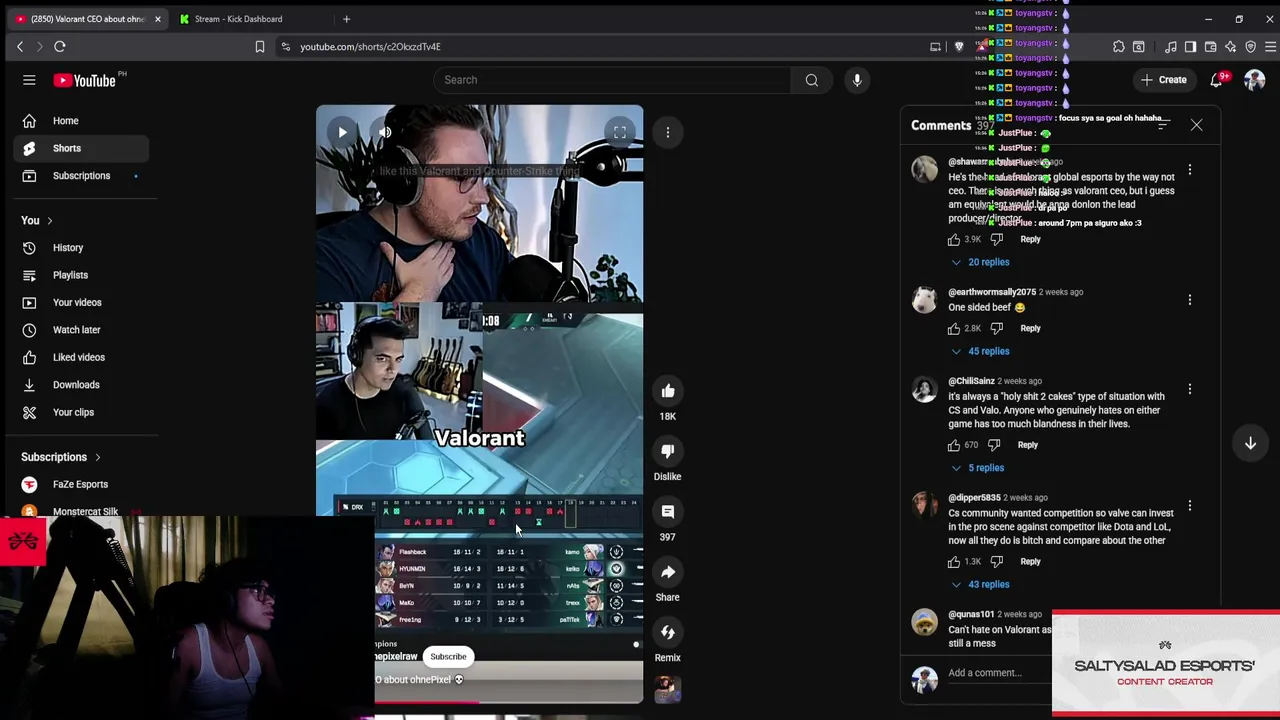Enter fullscreen on the Short
The width and height of the screenshot is (1280, 720).
pos(620,132)
